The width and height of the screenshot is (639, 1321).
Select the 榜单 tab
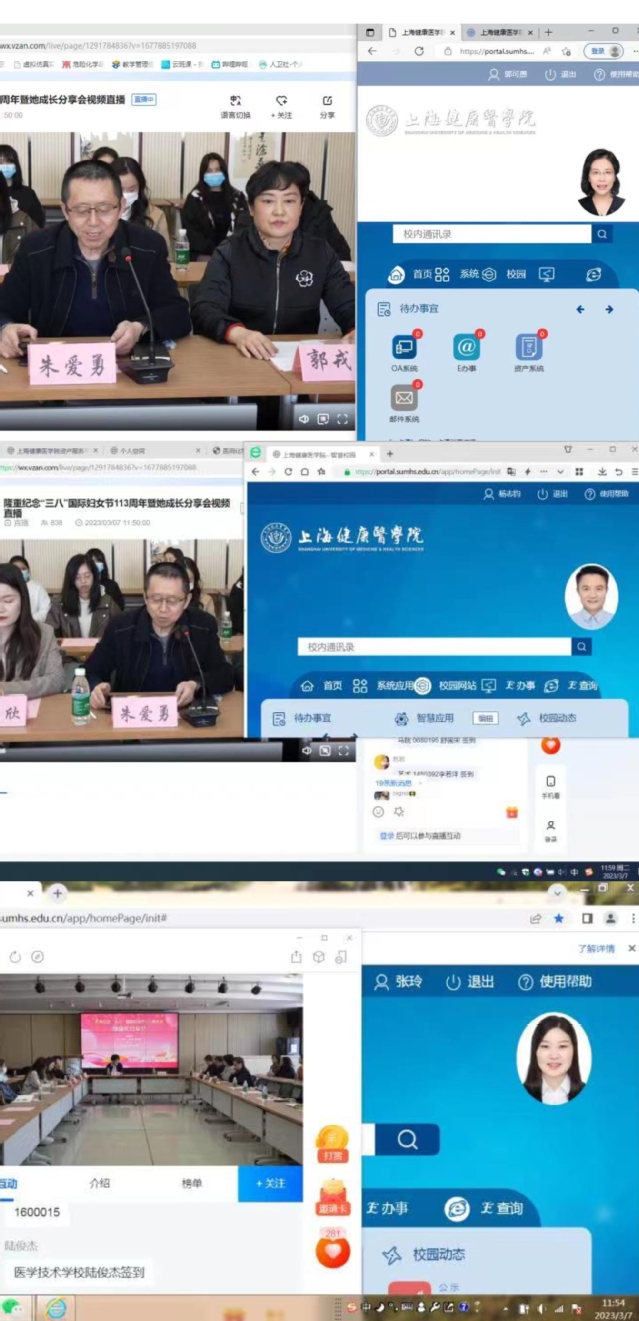(191, 1183)
